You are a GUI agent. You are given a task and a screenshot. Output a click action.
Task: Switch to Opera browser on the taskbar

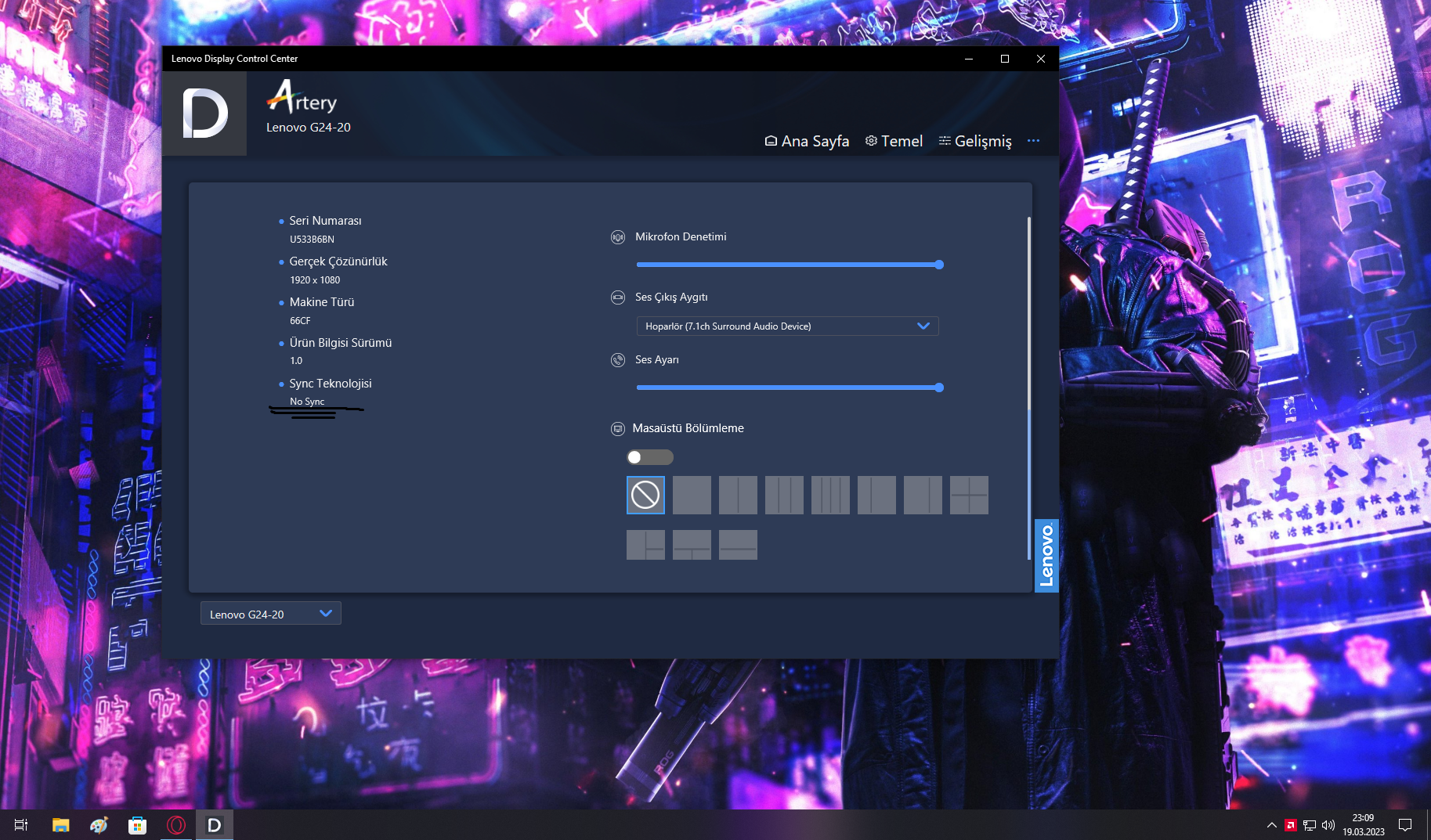click(x=176, y=824)
